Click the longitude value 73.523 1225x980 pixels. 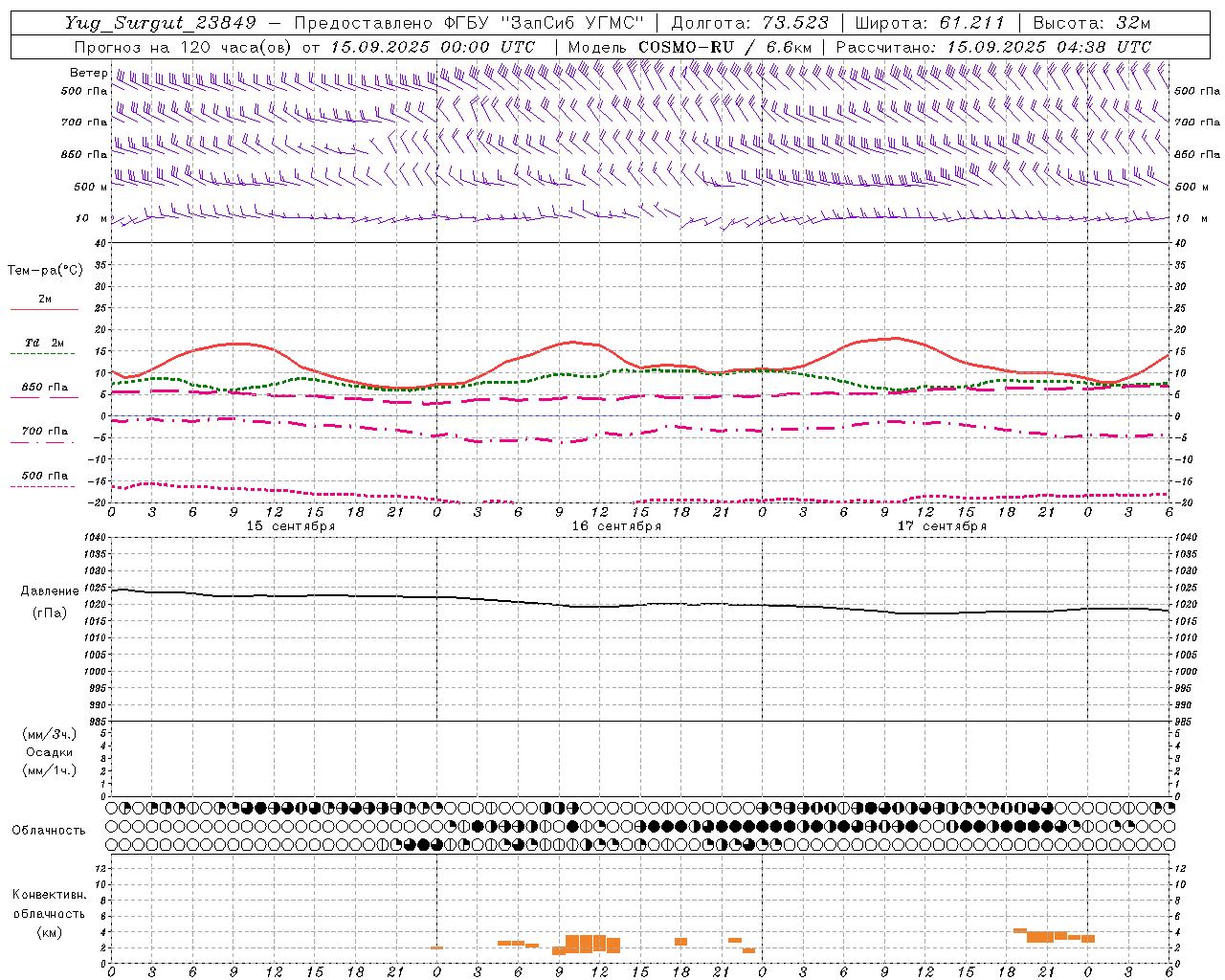point(795,23)
